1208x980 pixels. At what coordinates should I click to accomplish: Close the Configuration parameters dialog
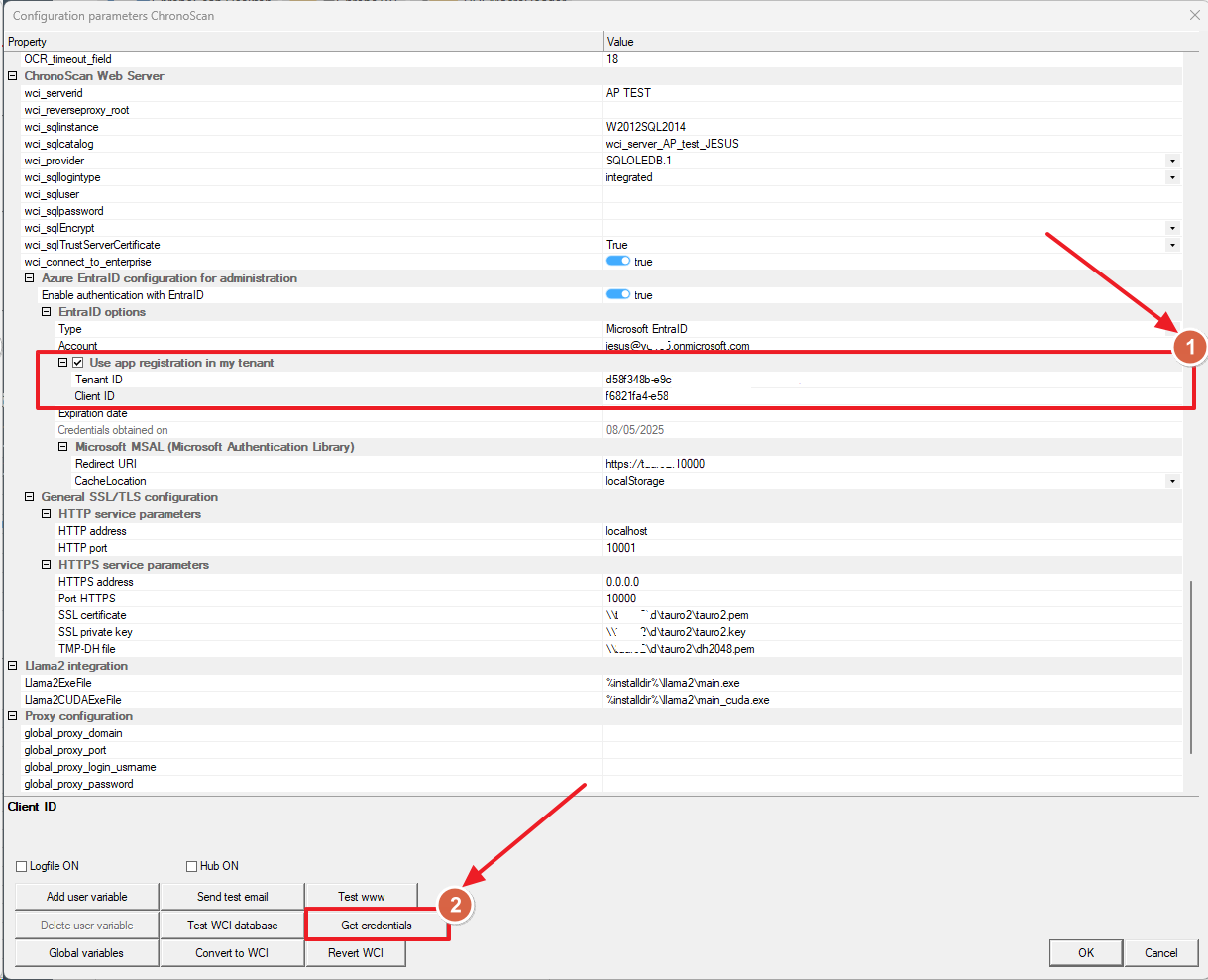click(x=1193, y=15)
